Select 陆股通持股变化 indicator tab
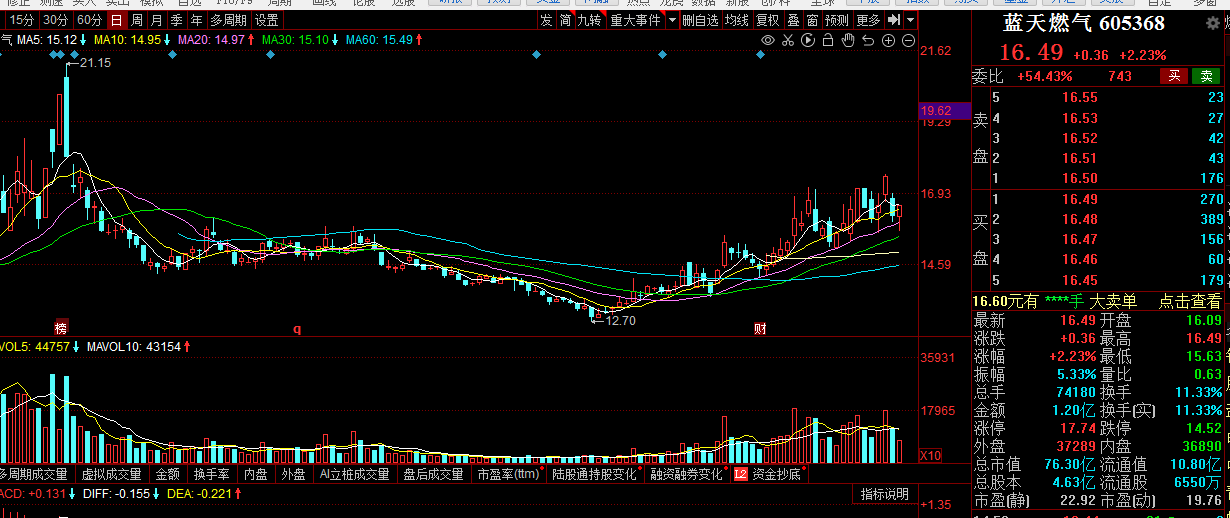Image resolution: width=1230 pixels, height=518 pixels. point(594,474)
